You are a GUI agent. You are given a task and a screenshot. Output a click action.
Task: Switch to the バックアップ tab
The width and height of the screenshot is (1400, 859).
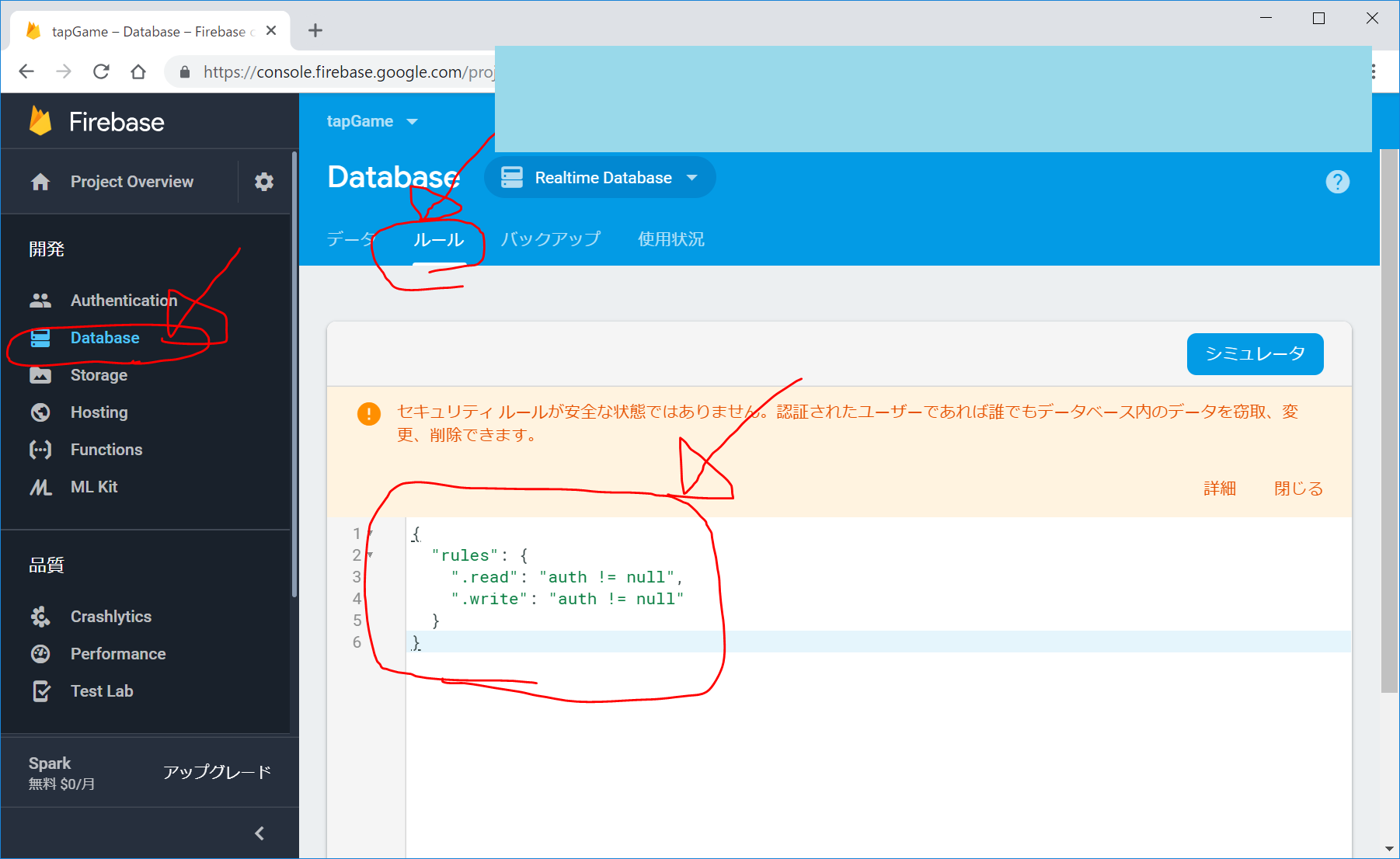click(550, 239)
